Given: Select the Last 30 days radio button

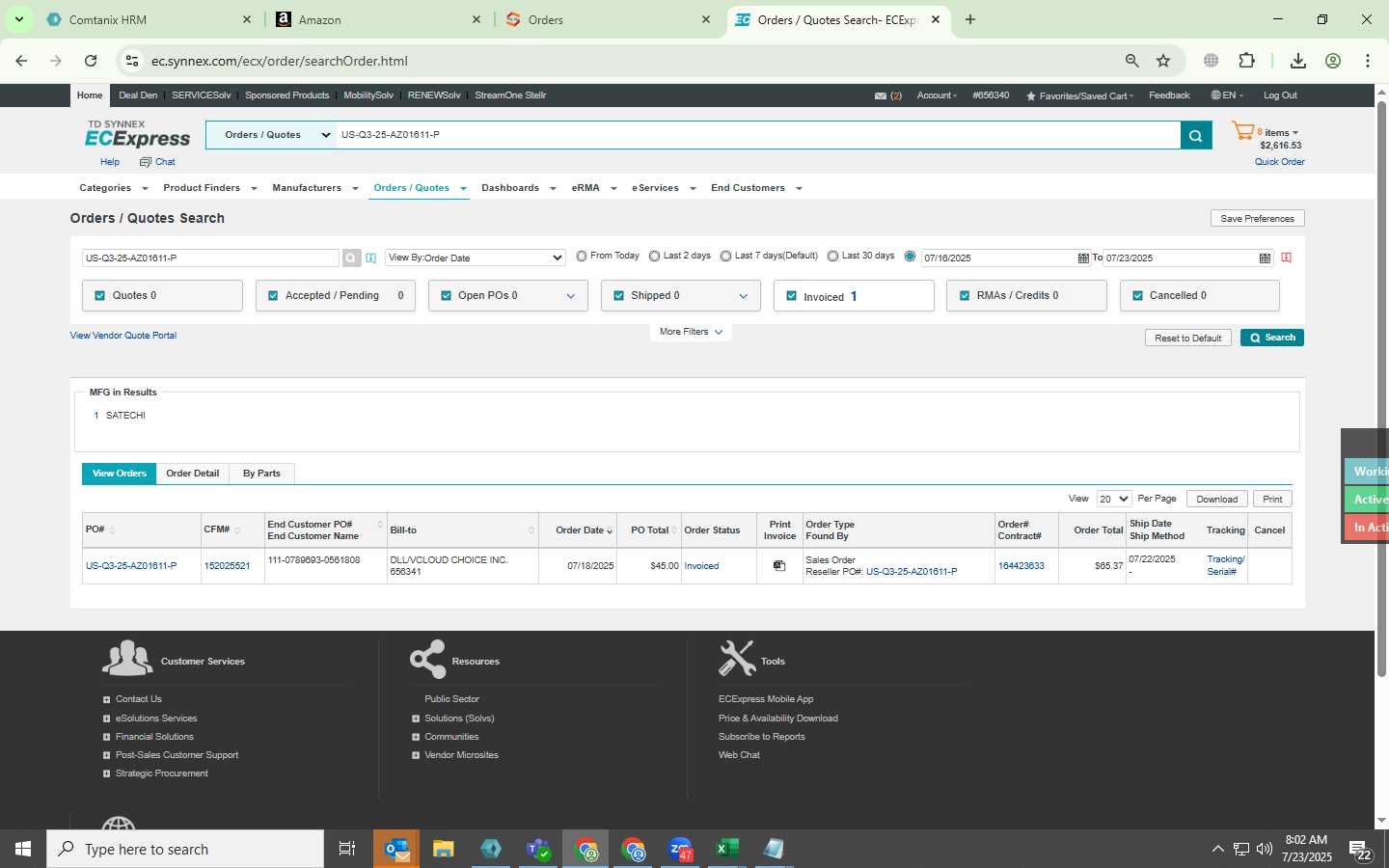Looking at the screenshot, I should [832, 257].
